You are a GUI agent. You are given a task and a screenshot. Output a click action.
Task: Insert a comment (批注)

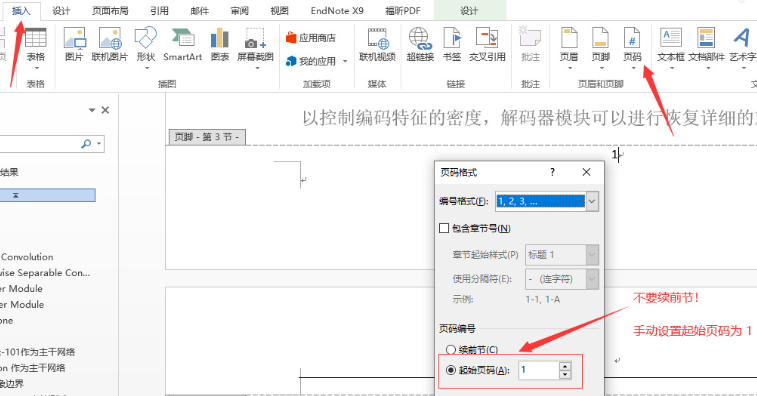click(x=530, y=45)
